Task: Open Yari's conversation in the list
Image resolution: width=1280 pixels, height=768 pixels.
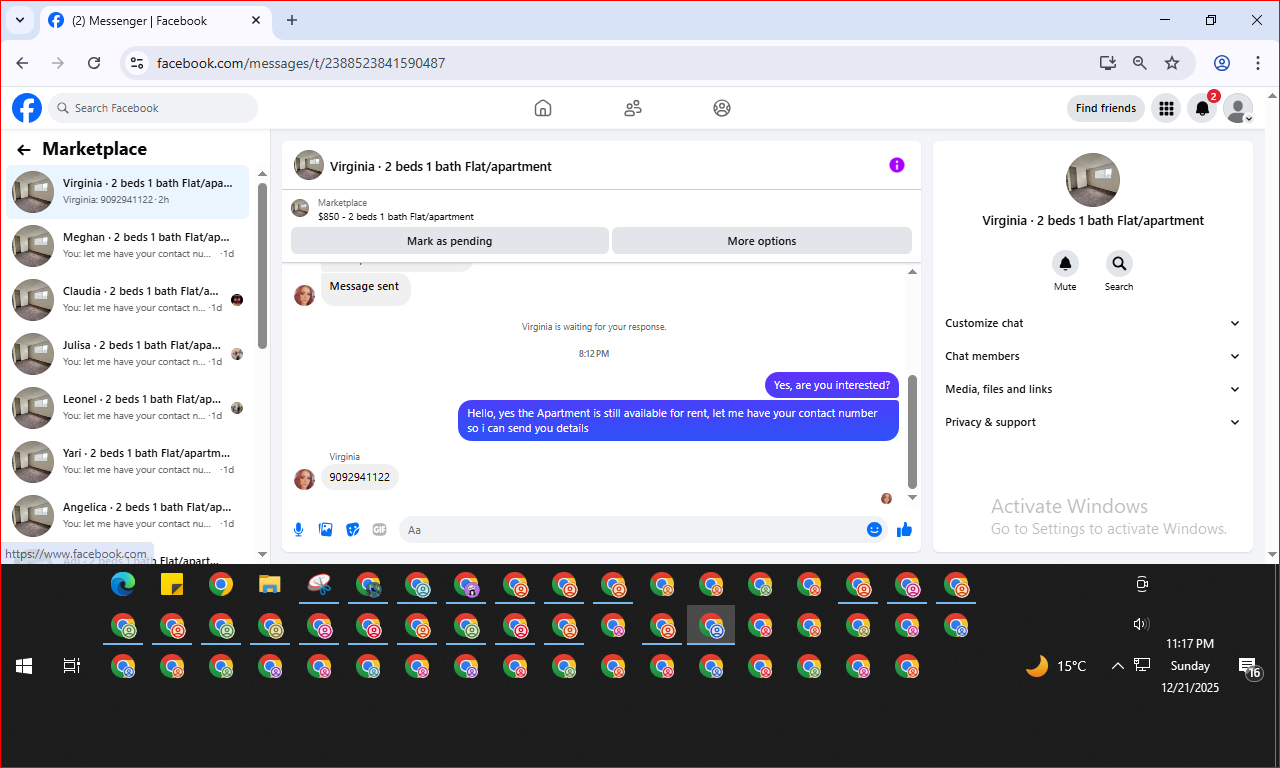Action: click(x=128, y=461)
